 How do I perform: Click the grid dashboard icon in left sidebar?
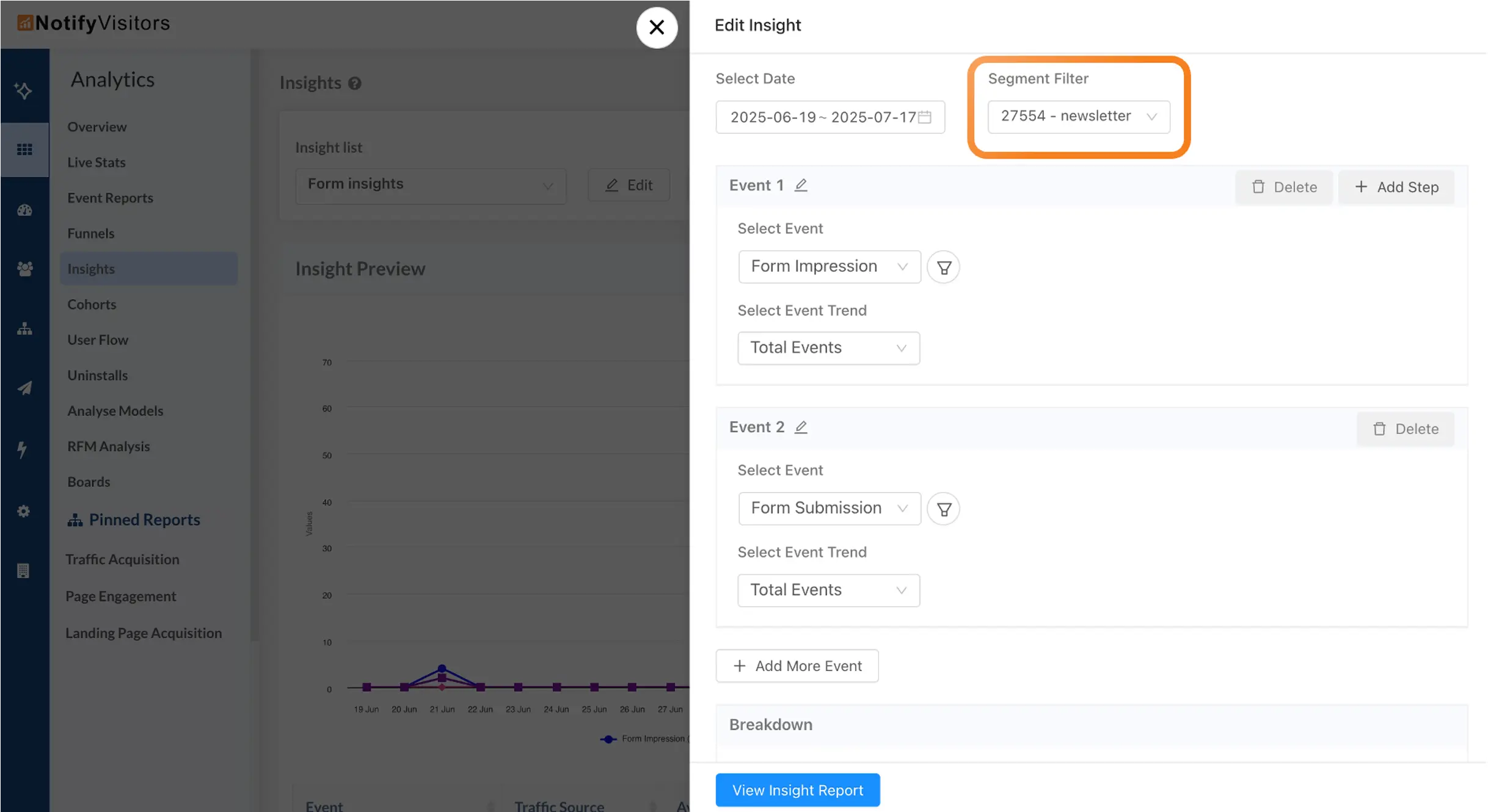coord(24,150)
